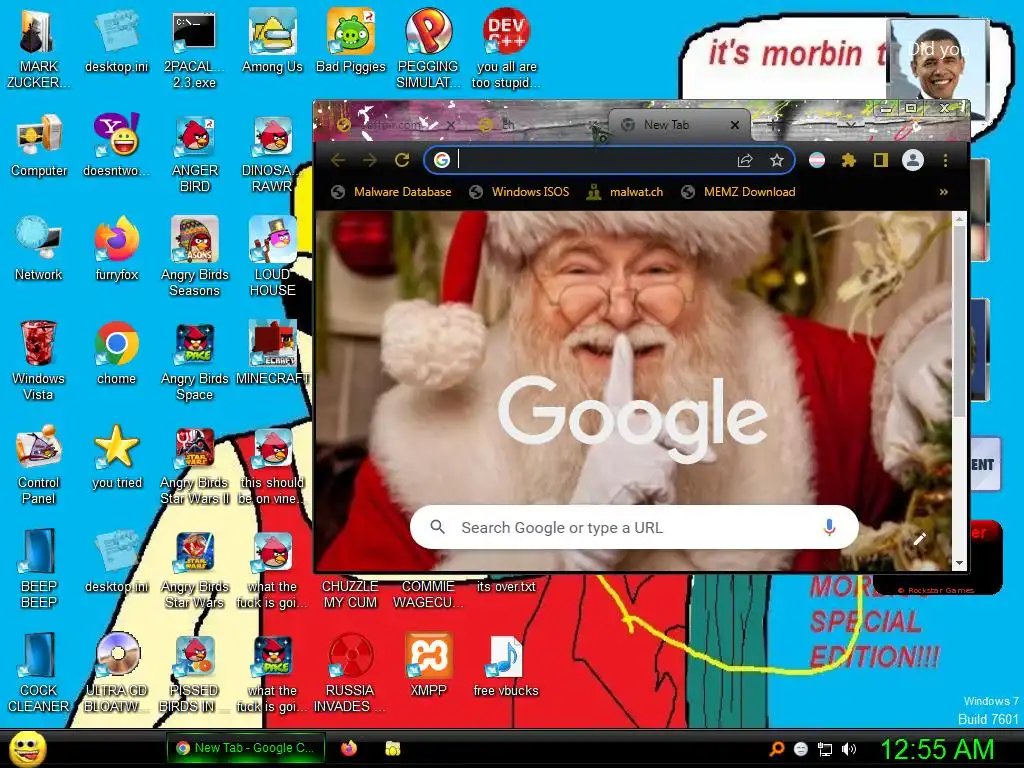Open Malware Database bookmark
The width and height of the screenshot is (1024, 768).
point(392,192)
